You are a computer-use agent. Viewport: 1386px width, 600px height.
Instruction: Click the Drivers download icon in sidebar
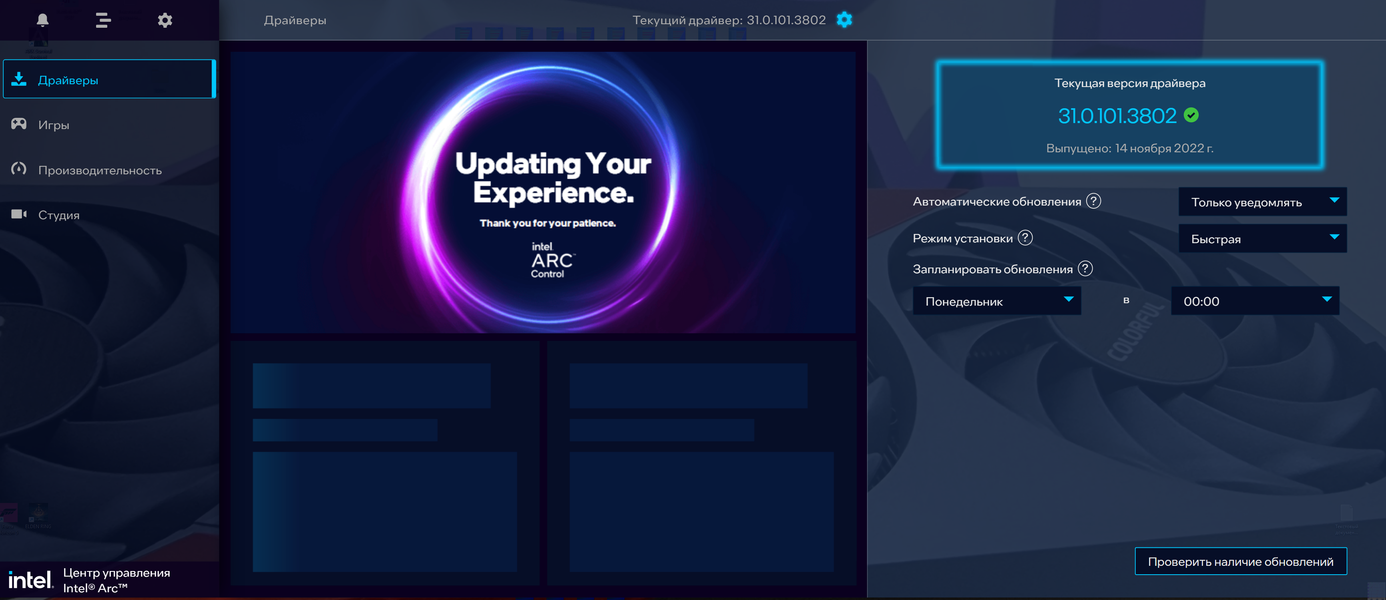[19, 79]
